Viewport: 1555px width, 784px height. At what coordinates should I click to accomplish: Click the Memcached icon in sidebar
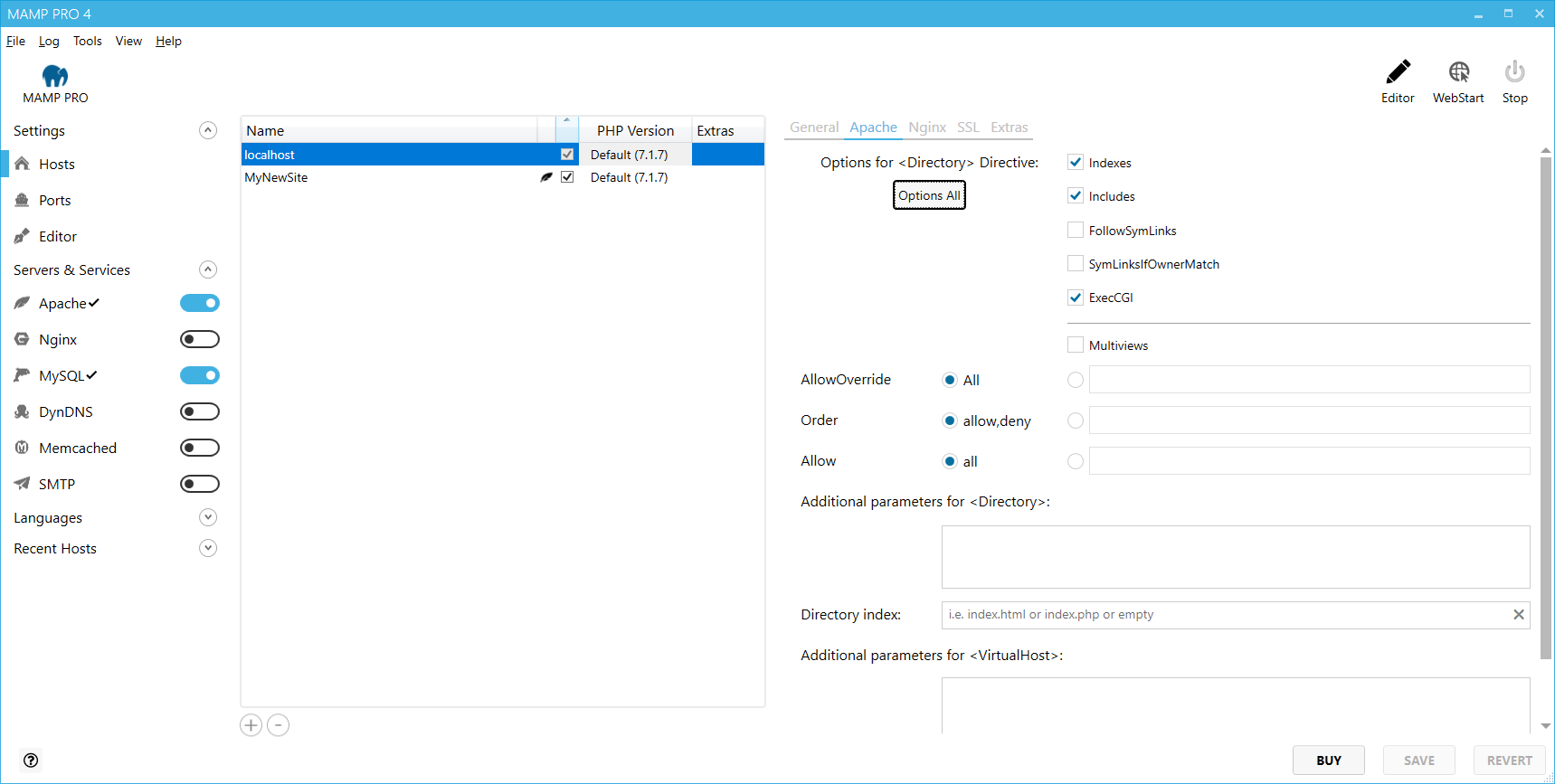(23, 448)
